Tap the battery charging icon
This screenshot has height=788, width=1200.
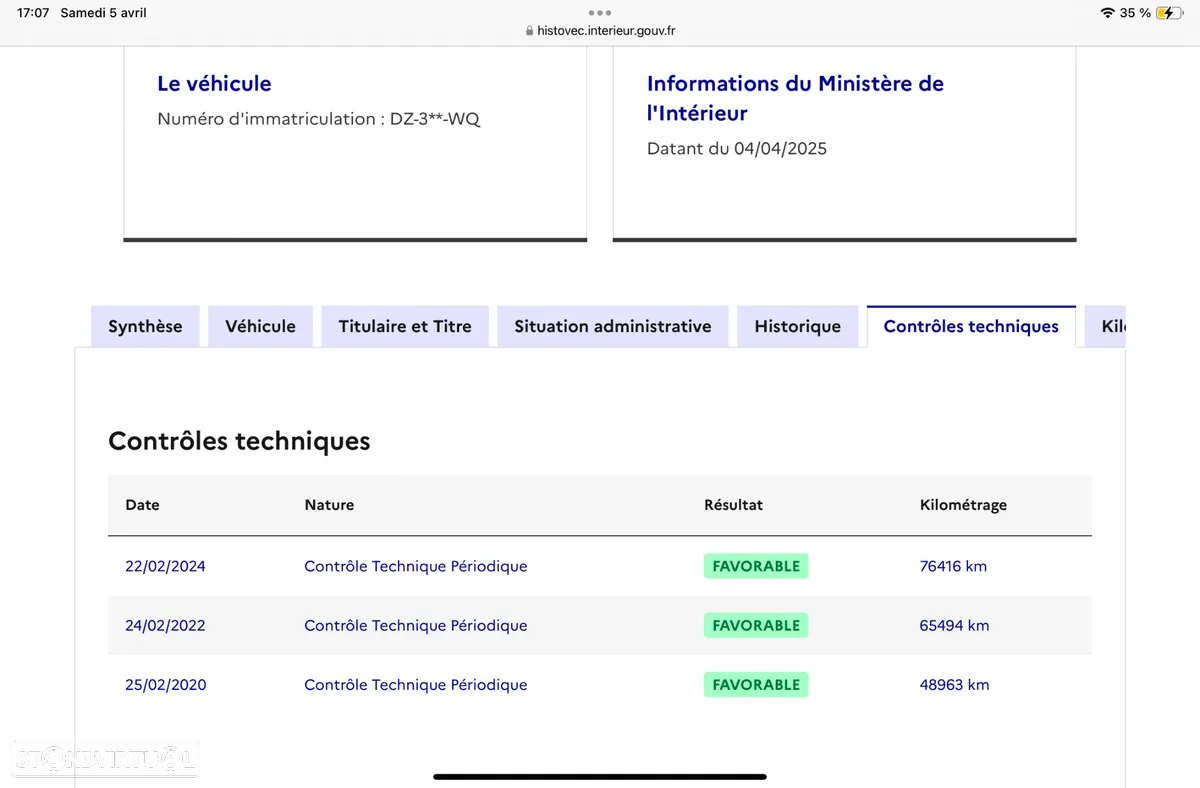[1169, 13]
